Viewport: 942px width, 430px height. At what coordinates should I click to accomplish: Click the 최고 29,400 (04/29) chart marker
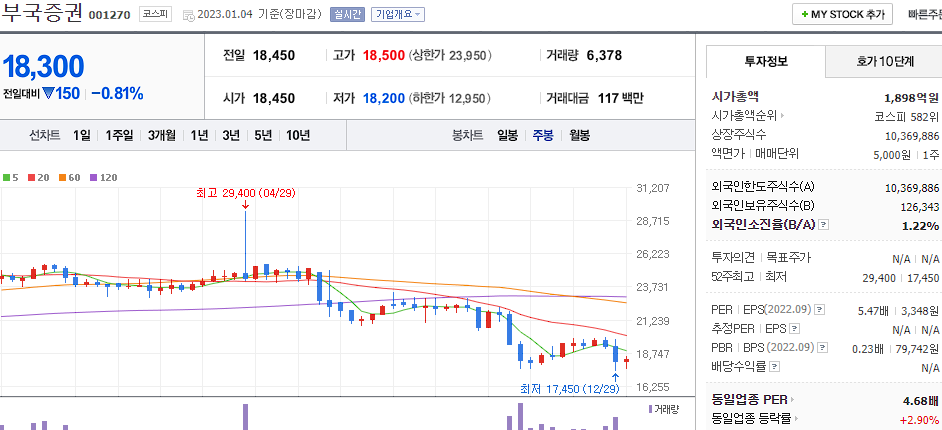click(246, 194)
